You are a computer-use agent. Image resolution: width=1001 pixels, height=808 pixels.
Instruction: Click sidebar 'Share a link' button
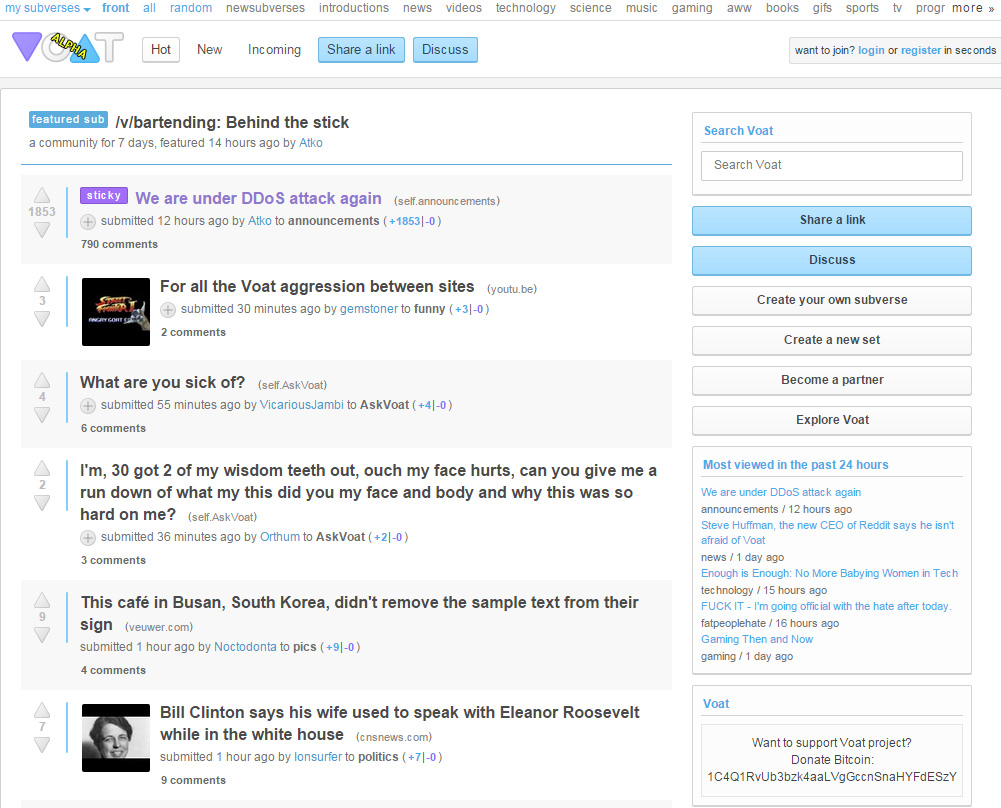coord(832,220)
